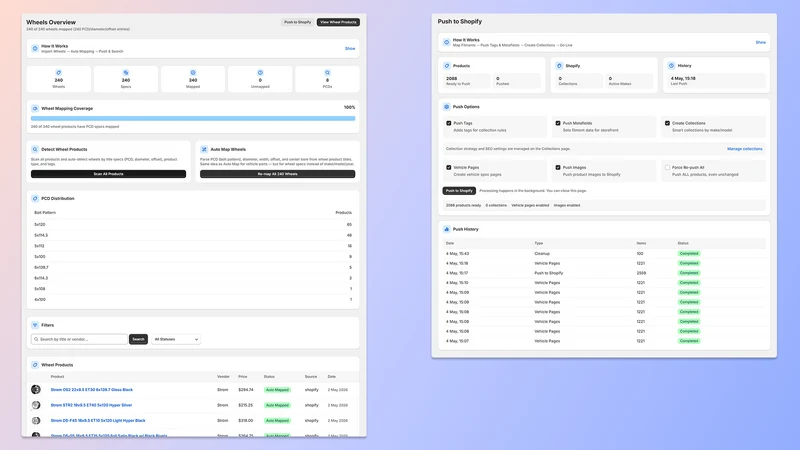Click the dark Push to Shopify button under Push Options
Screen dimensions: 800x450
pyautogui.click(x=459, y=191)
